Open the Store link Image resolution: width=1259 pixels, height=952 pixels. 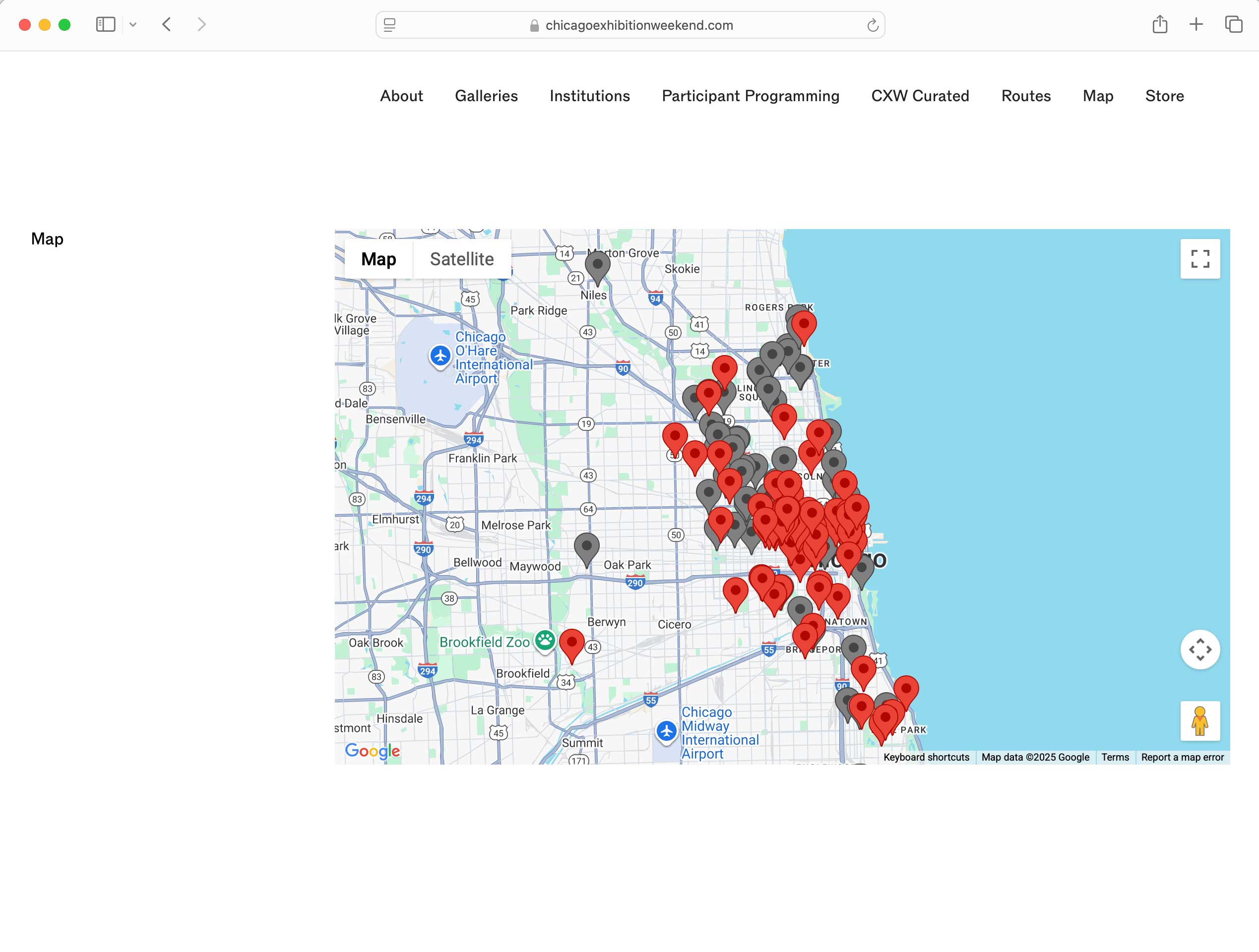(1164, 96)
